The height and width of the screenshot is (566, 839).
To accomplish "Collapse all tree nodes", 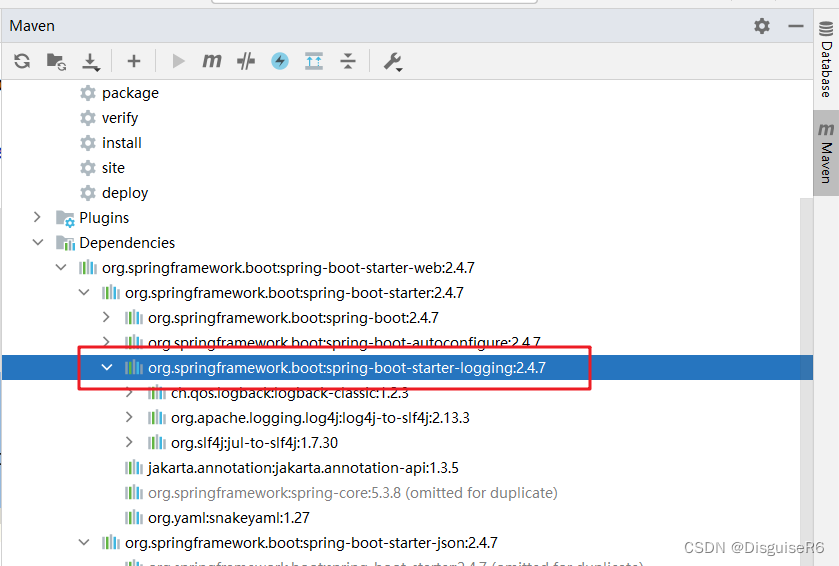I will coord(348,61).
